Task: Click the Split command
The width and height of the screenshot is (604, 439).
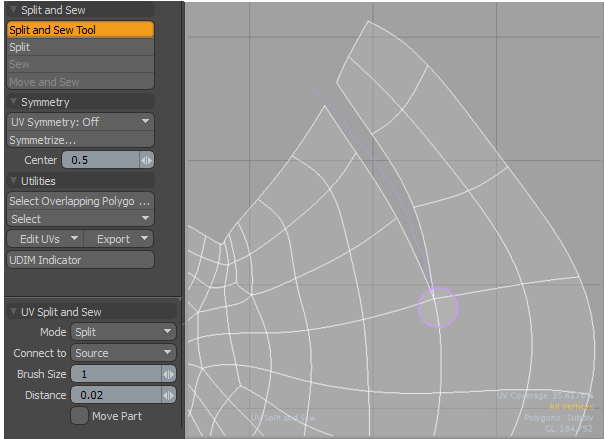Action: 80,47
